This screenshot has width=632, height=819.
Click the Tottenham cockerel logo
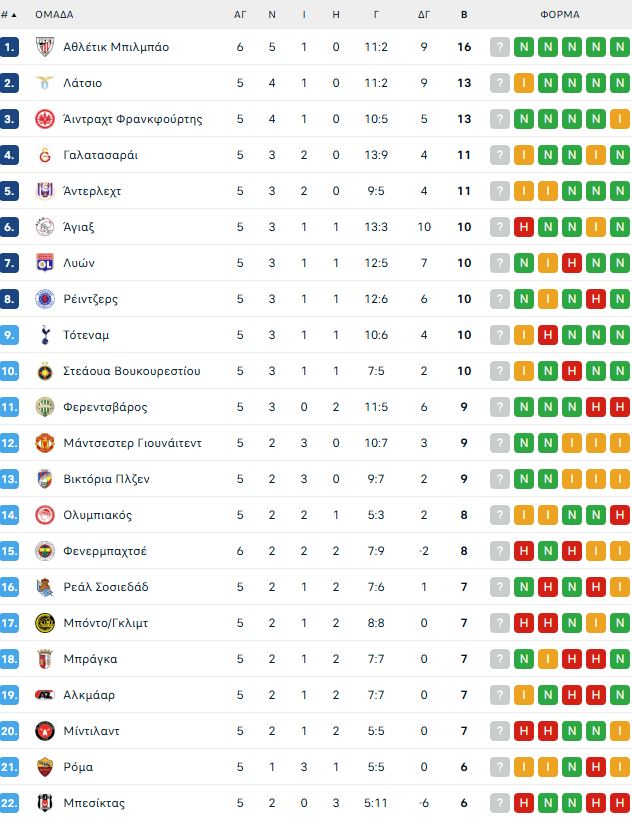pos(45,335)
